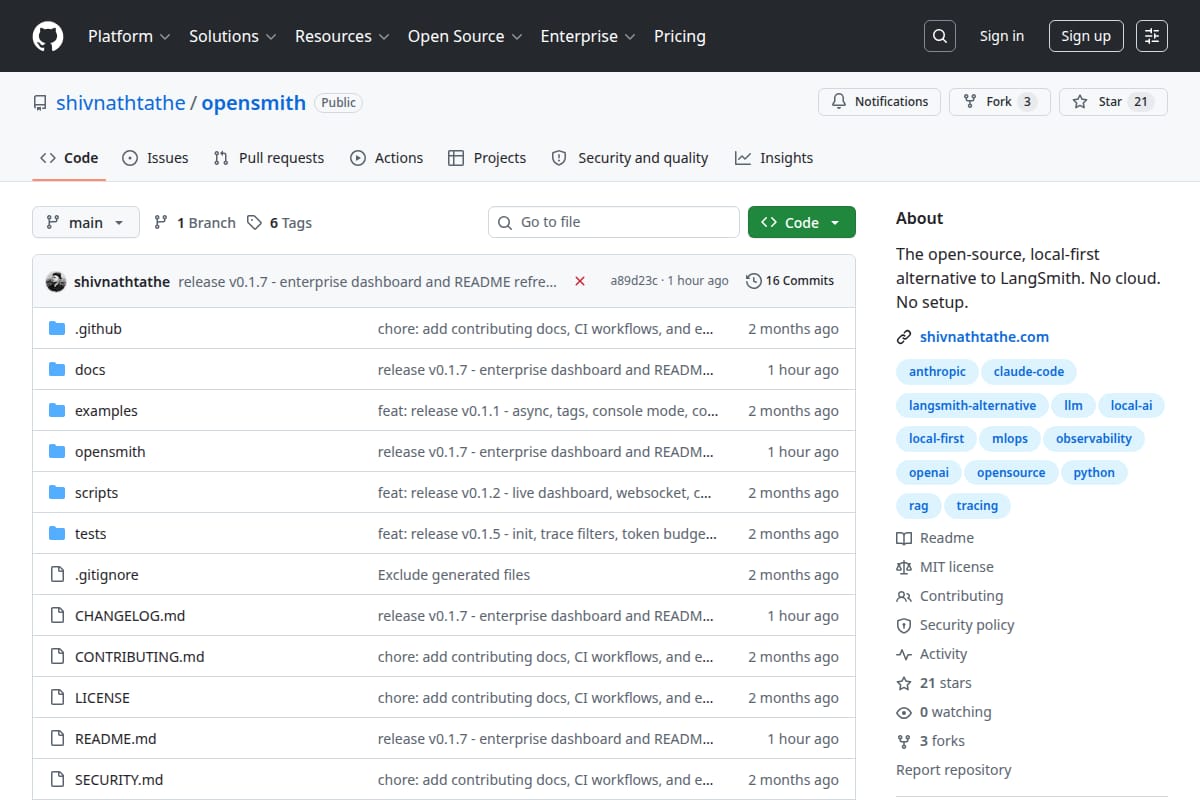Screen dimensions: 1200x800
Task: Expand the green Code dropdown
Action: click(802, 223)
